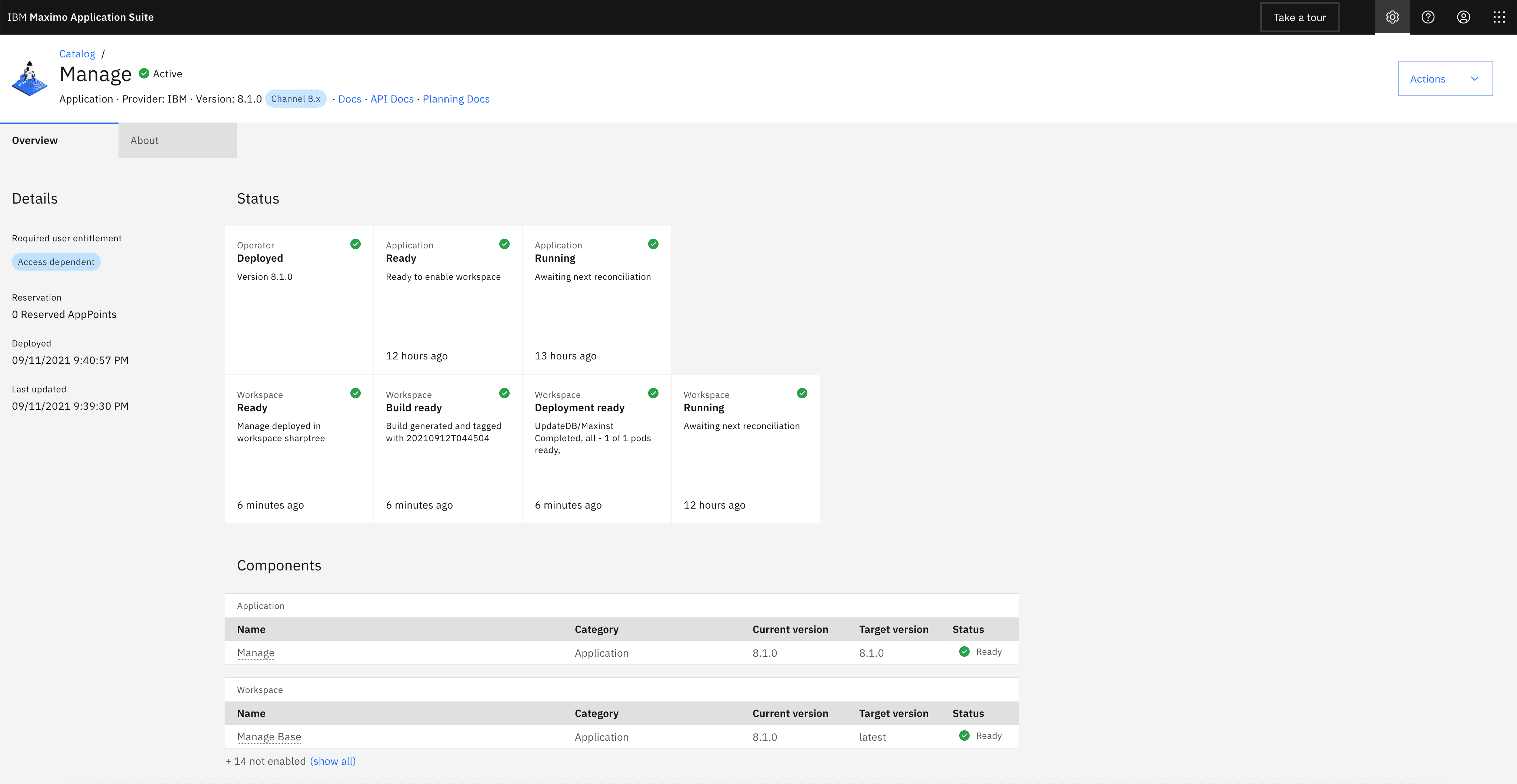1517x784 pixels.
Task: Click the Application Ready card checkmark icon
Action: (504, 244)
